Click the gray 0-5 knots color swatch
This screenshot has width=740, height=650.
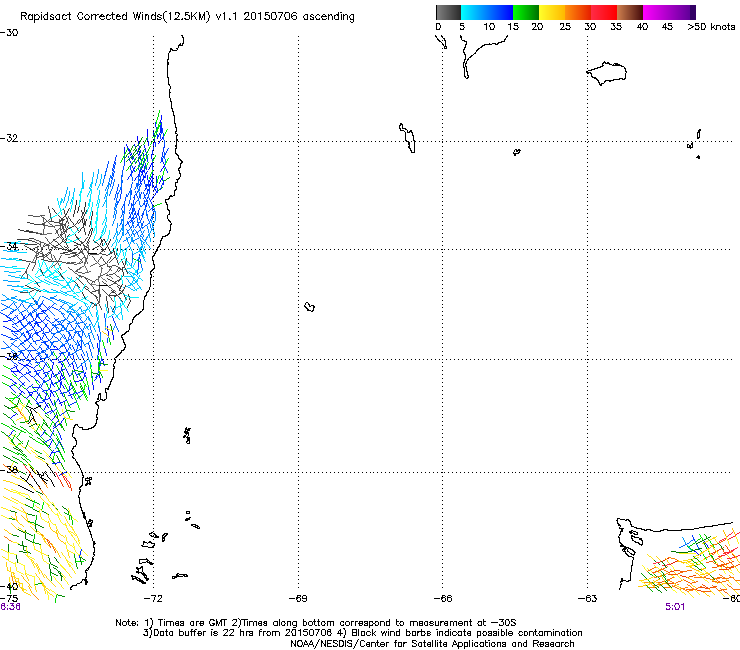tap(448, 12)
